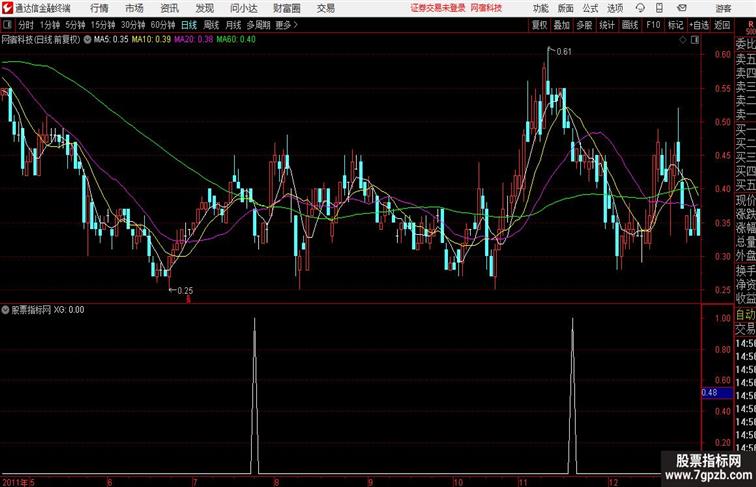Click the 统计 statistics button
The height and width of the screenshot is (487, 756).
[607, 25]
